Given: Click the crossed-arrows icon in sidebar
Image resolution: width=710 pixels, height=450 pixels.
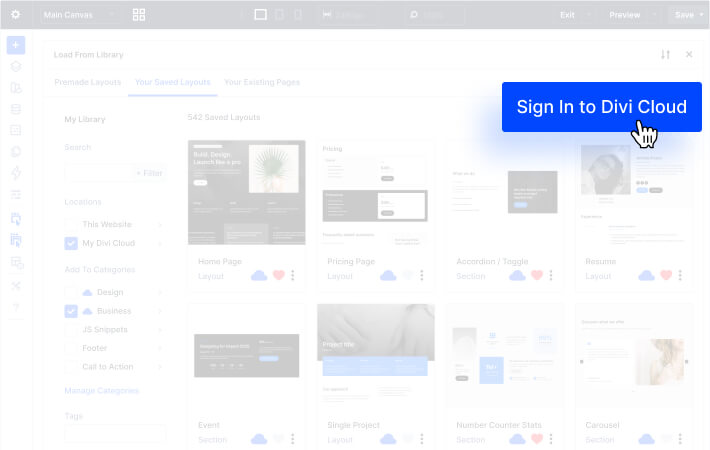Looking at the screenshot, I should [16, 285].
